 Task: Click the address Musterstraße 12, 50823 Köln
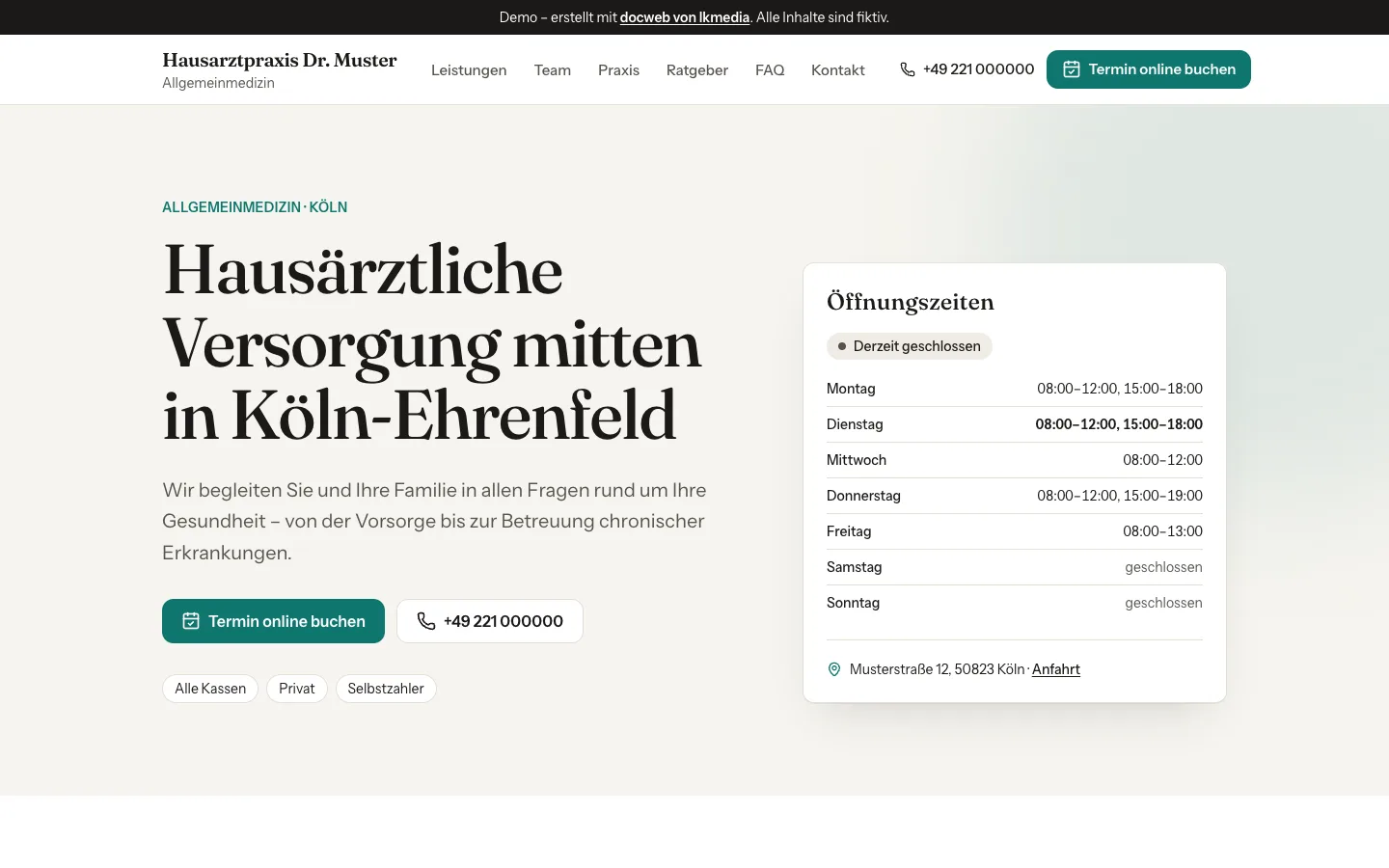937,669
